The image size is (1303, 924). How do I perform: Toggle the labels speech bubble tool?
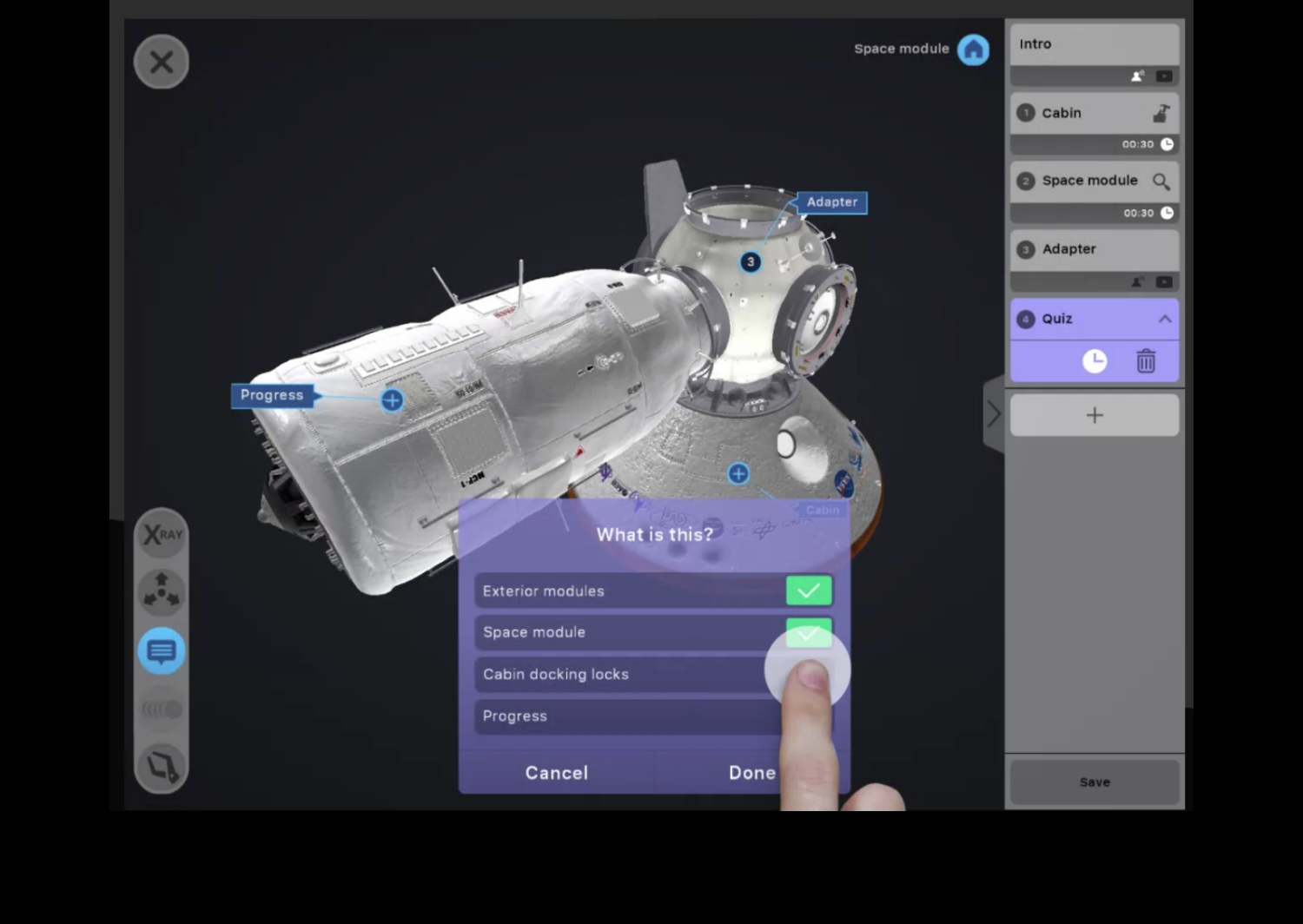click(x=162, y=650)
